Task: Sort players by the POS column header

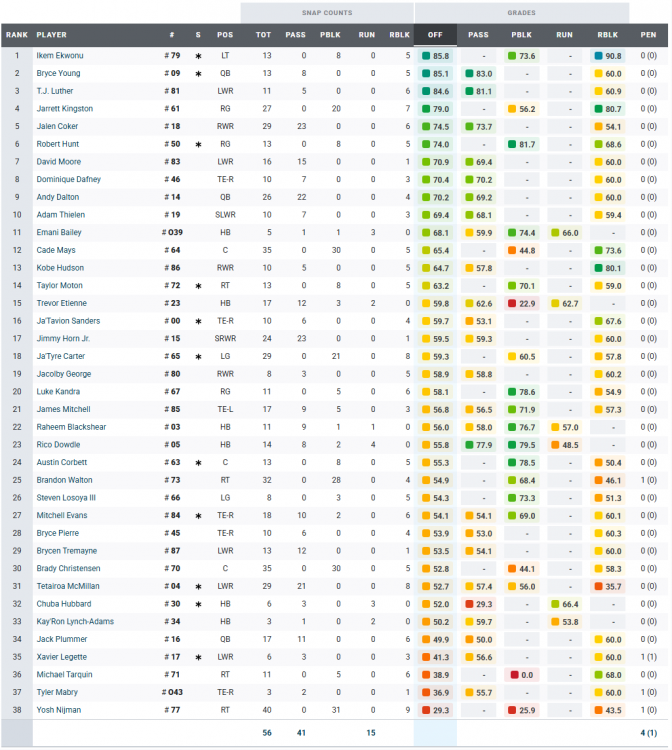Action: tap(226, 35)
